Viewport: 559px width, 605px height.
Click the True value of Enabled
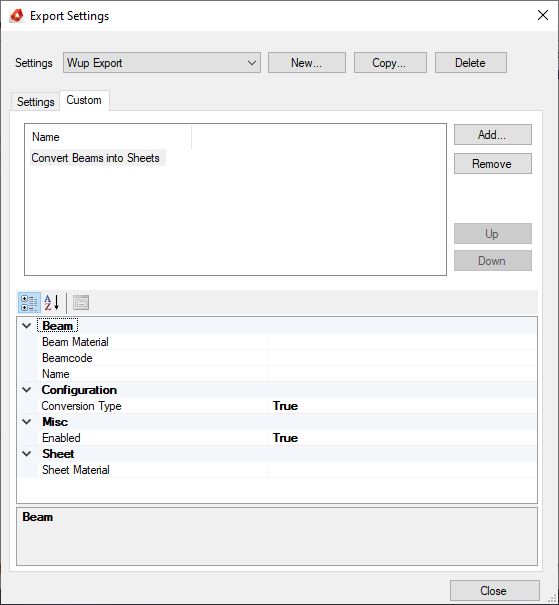pyautogui.click(x=285, y=438)
